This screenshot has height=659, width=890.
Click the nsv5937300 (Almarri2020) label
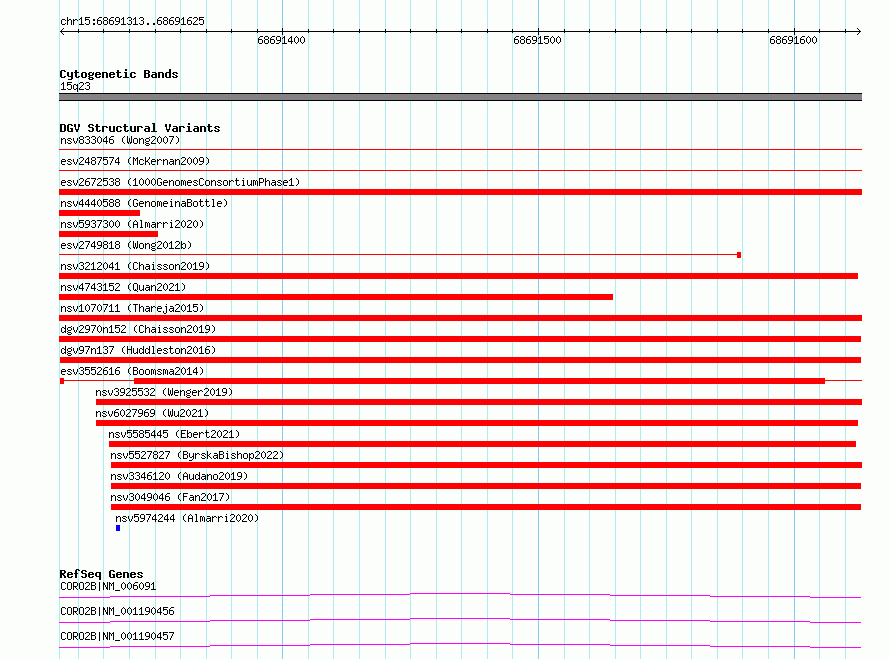click(x=132, y=224)
